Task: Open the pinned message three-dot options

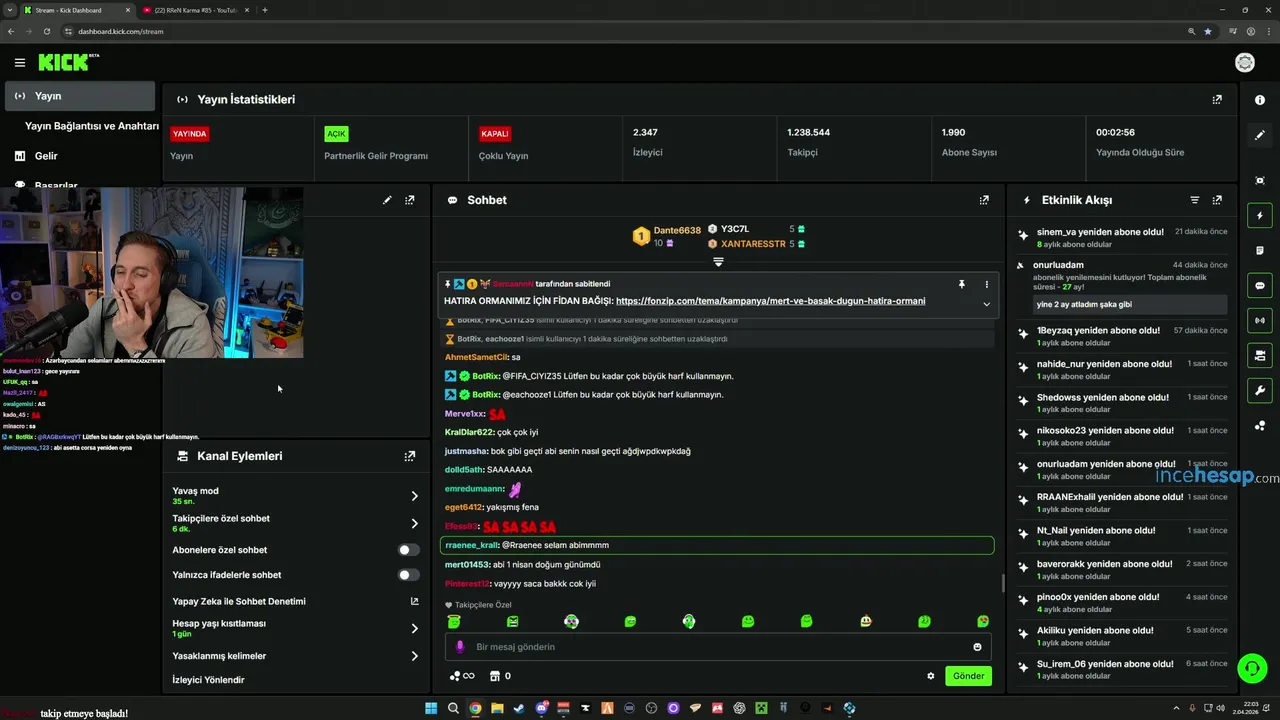Action: 987,284
